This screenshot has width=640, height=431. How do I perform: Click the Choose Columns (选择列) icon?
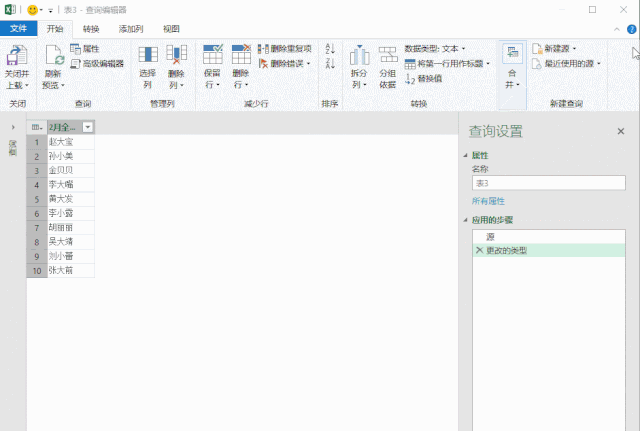[148, 55]
